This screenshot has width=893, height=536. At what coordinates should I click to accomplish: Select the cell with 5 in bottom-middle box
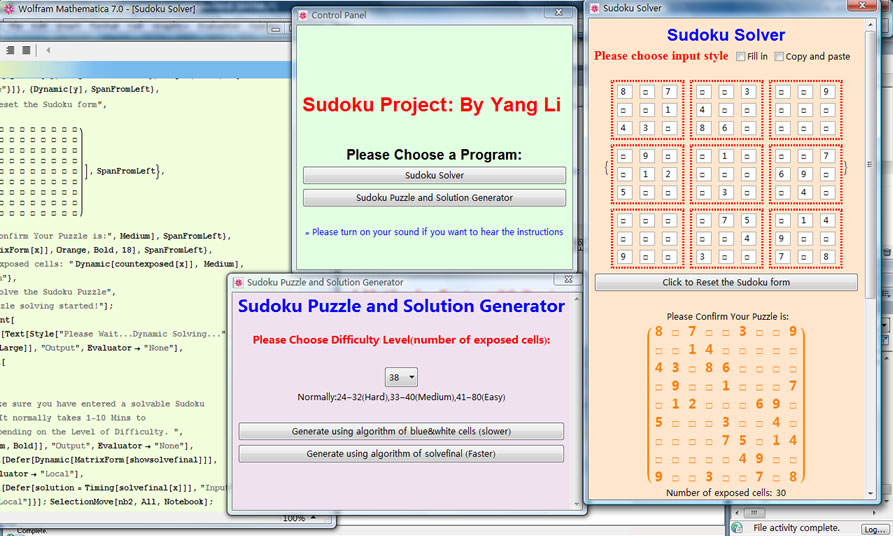tap(747, 220)
